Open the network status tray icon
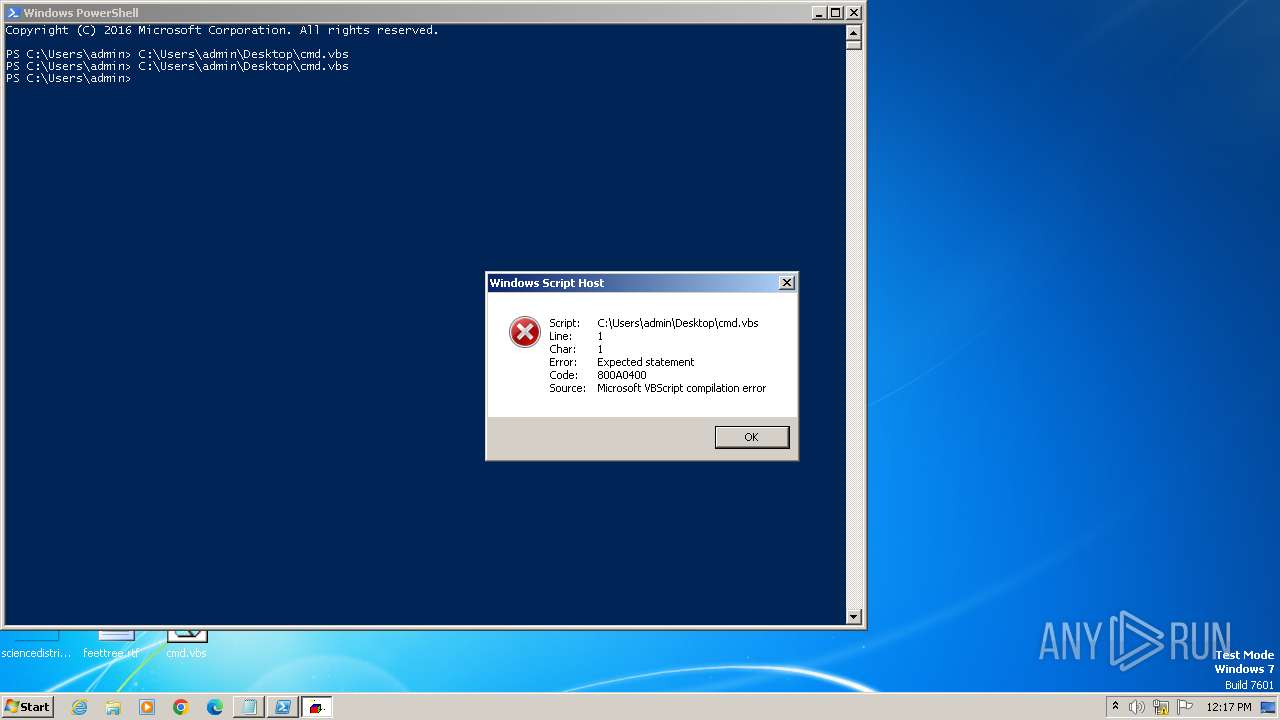1280x720 pixels. pyautogui.click(x=1161, y=707)
